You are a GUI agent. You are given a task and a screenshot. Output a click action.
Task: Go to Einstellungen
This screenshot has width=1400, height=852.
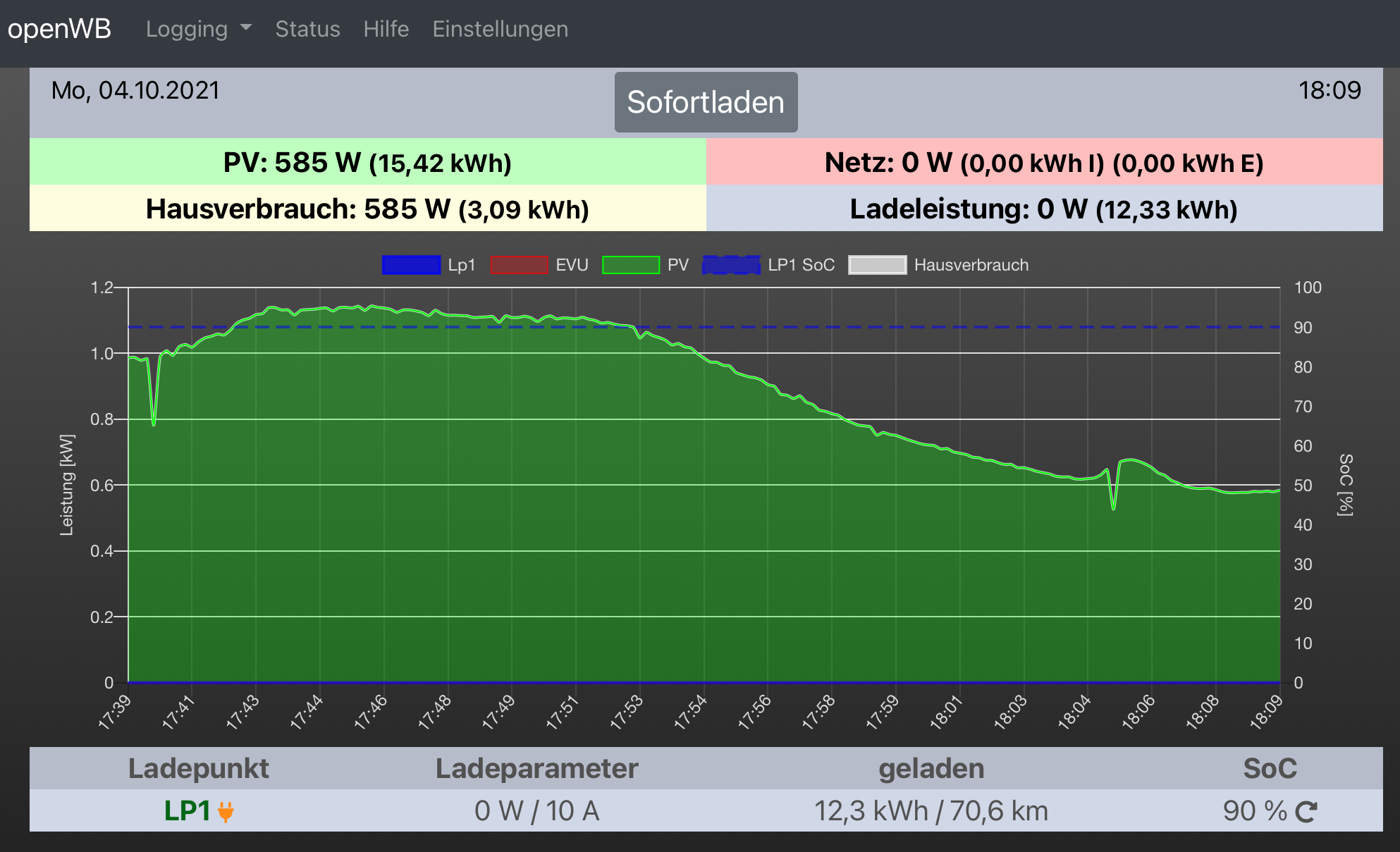[500, 29]
